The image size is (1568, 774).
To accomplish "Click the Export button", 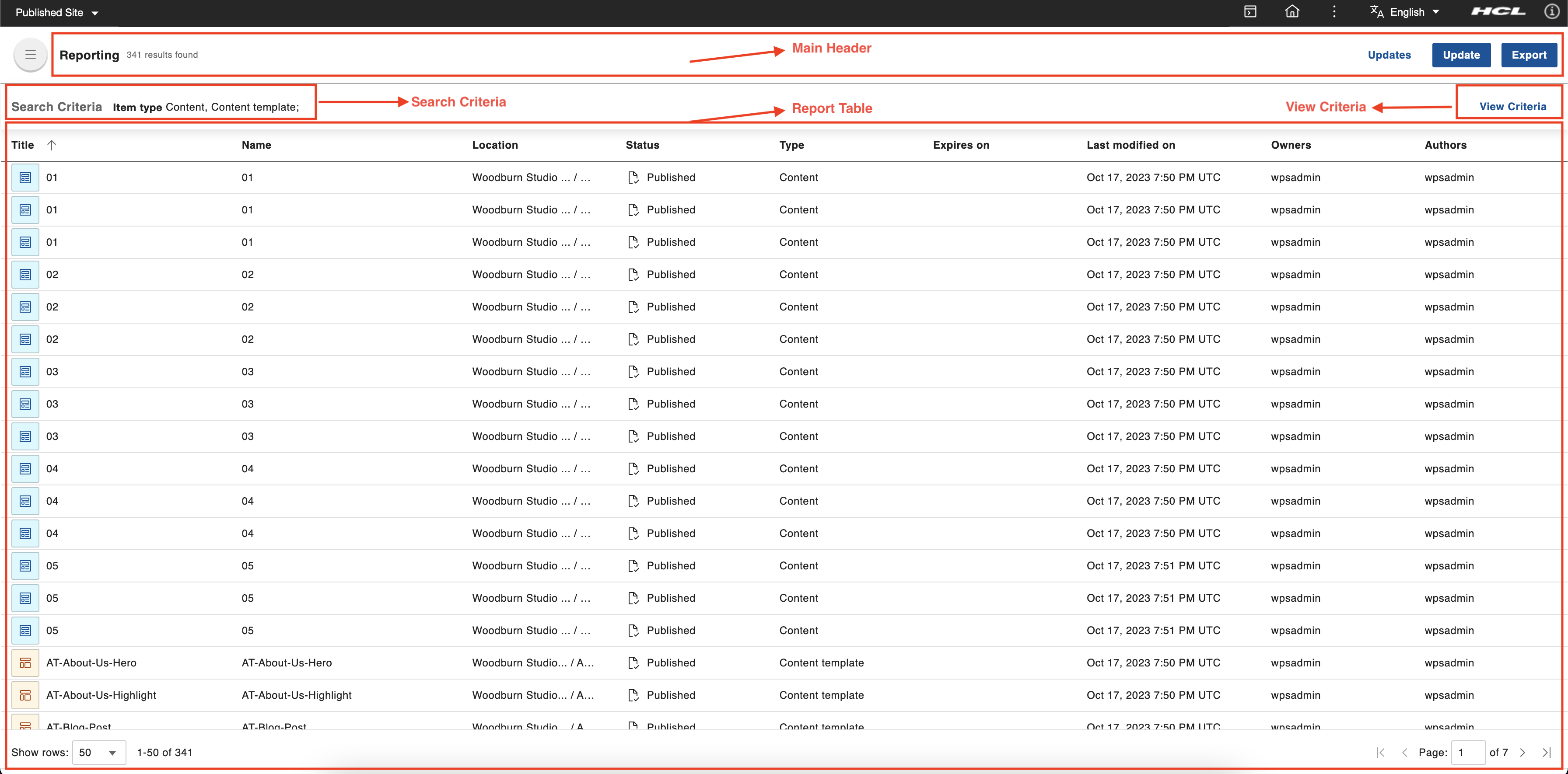I will pyautogui.click(x=1529, y=55).
